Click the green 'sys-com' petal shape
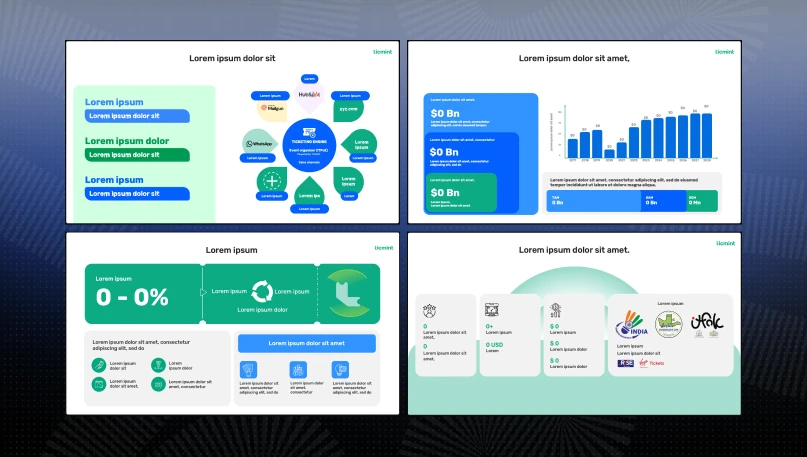The height and width of the screenshot is (457, 807). pos(348,110)
